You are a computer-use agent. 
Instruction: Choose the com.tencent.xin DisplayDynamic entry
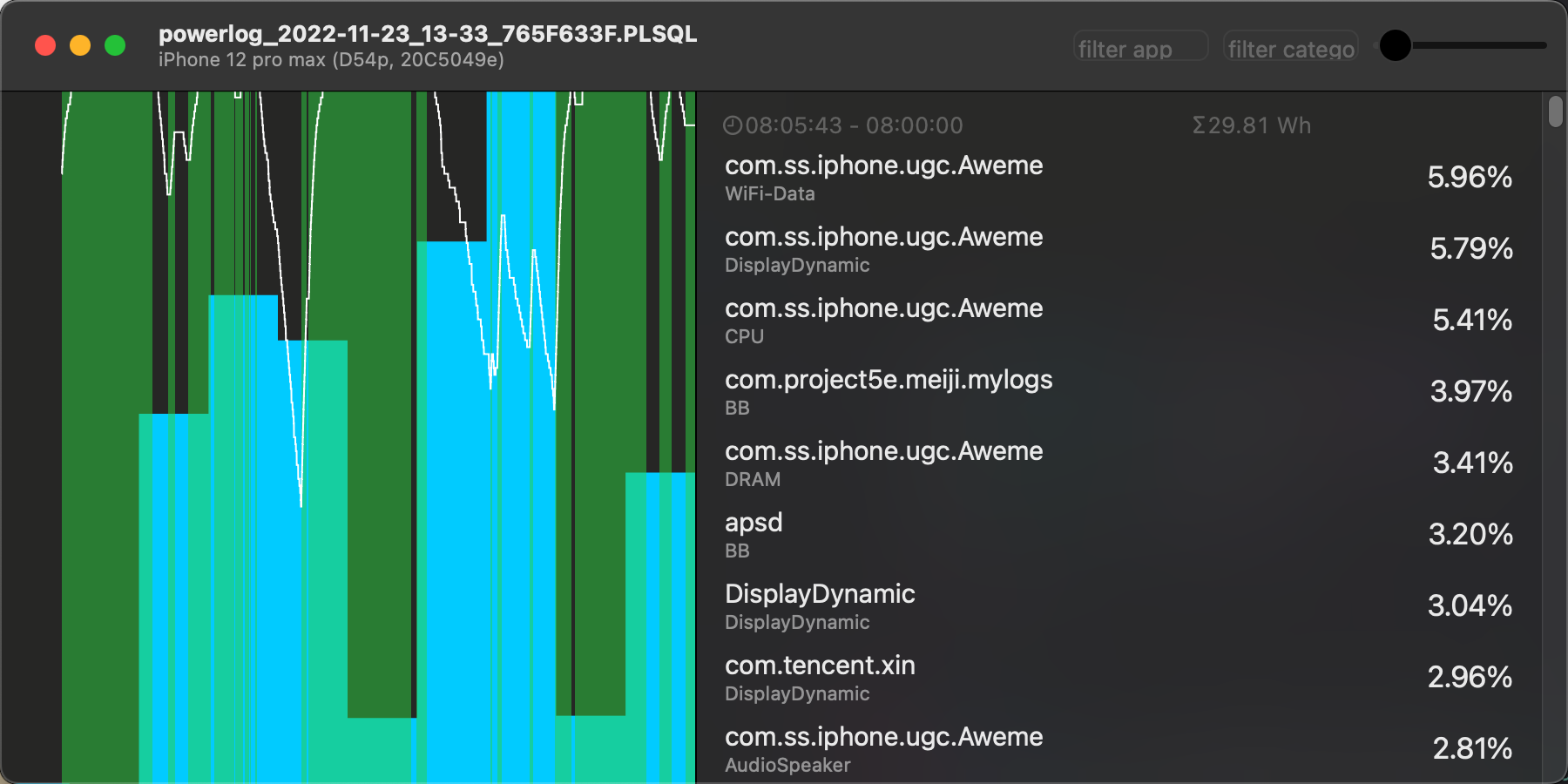[x=1118, y=678]
